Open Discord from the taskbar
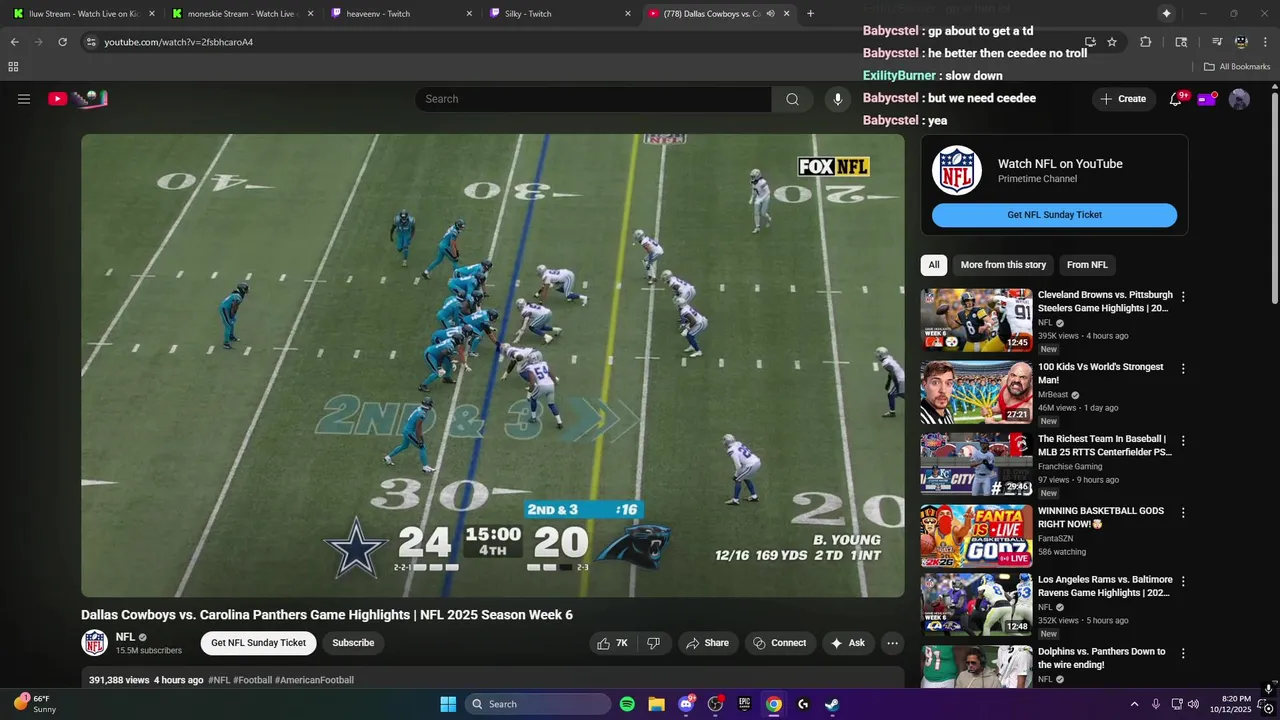The image size is (1280, 720). (686, 704)
